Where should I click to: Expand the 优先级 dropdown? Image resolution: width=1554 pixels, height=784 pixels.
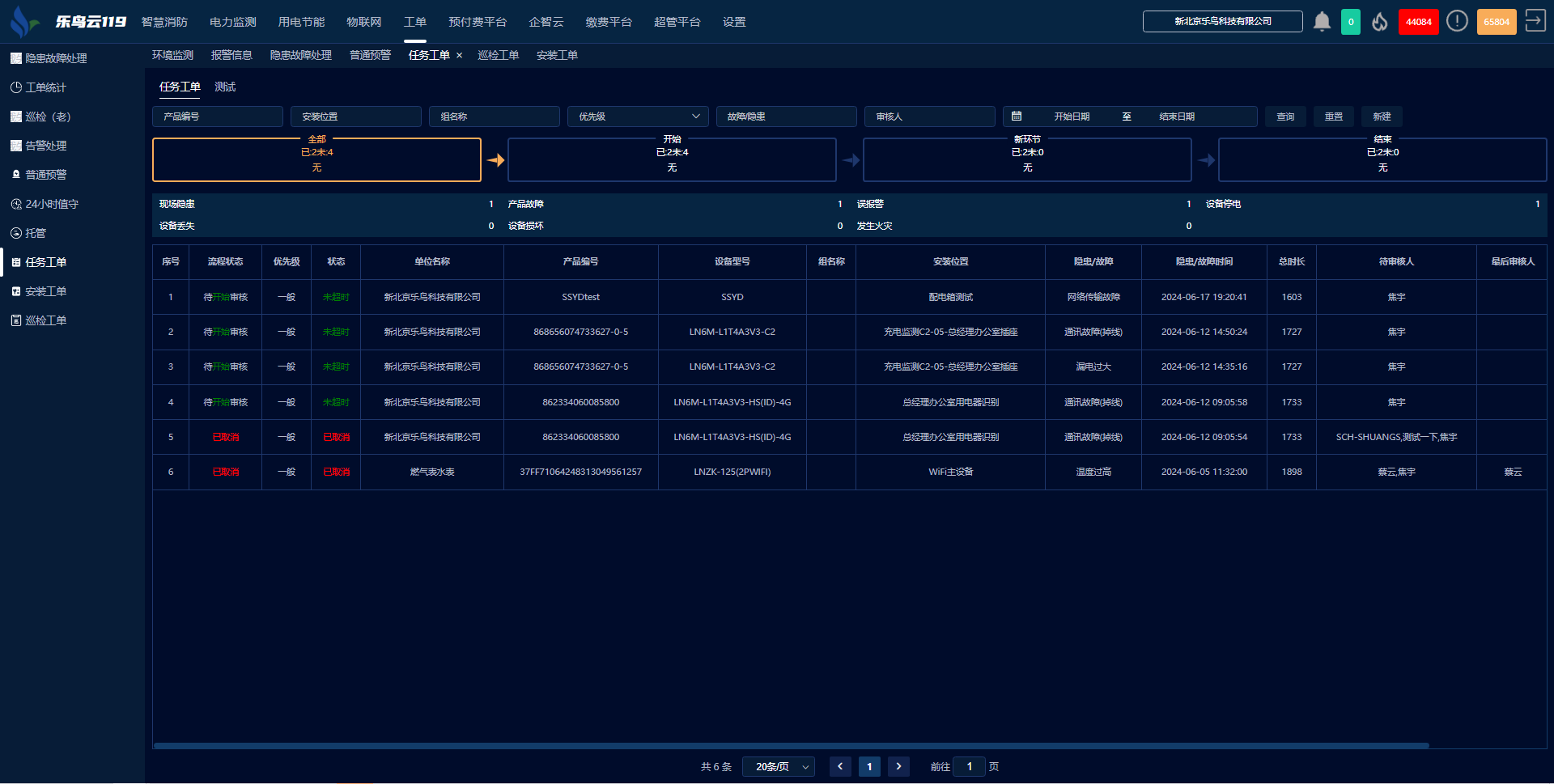click(x=638, y=117)
